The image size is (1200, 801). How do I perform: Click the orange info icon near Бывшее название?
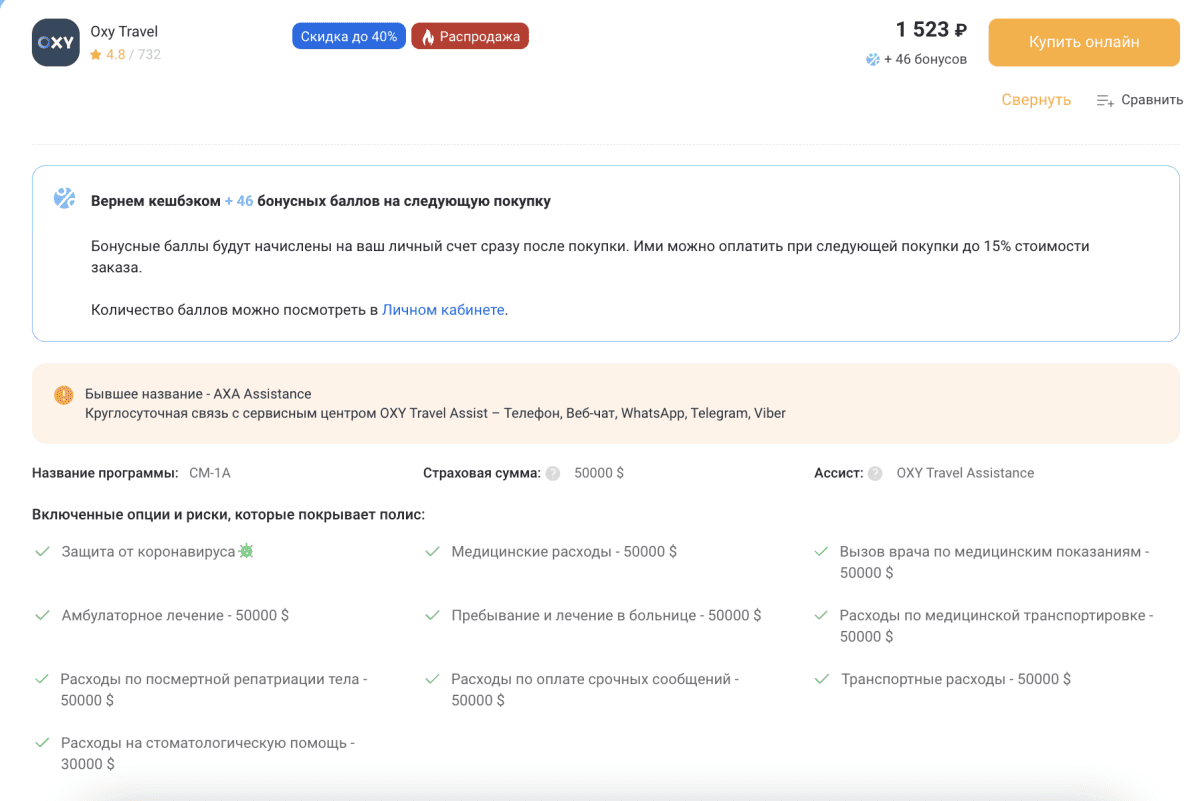(x=64, y=395)
